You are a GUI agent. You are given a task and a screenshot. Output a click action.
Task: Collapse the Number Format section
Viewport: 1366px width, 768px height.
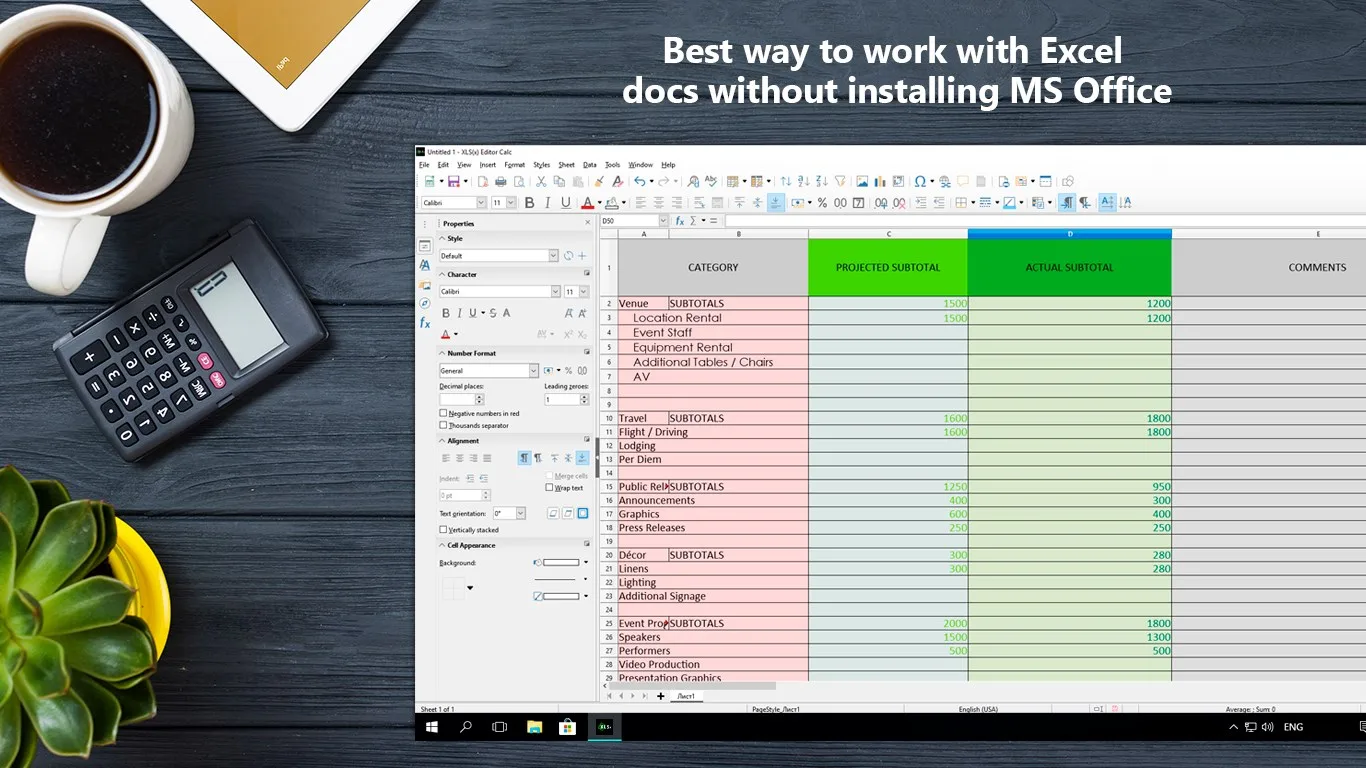[441, 353]
